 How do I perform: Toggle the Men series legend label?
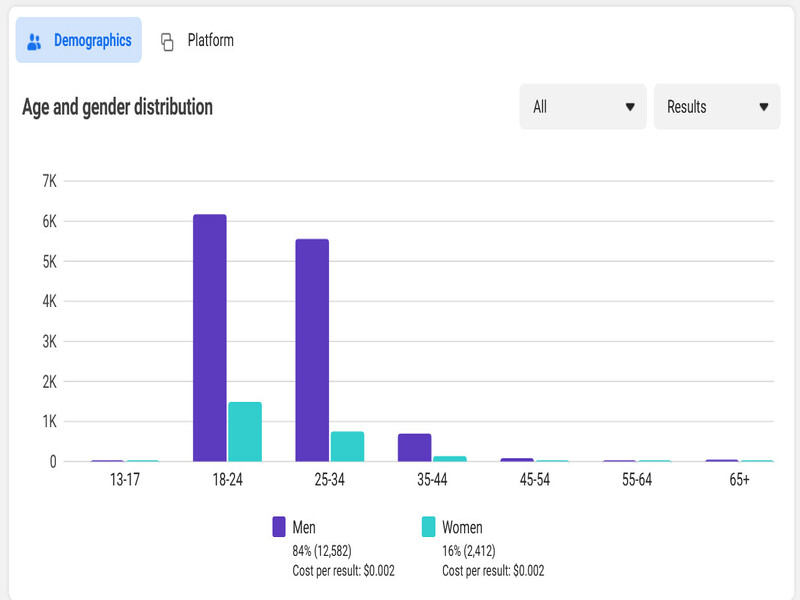click(303, 527)
